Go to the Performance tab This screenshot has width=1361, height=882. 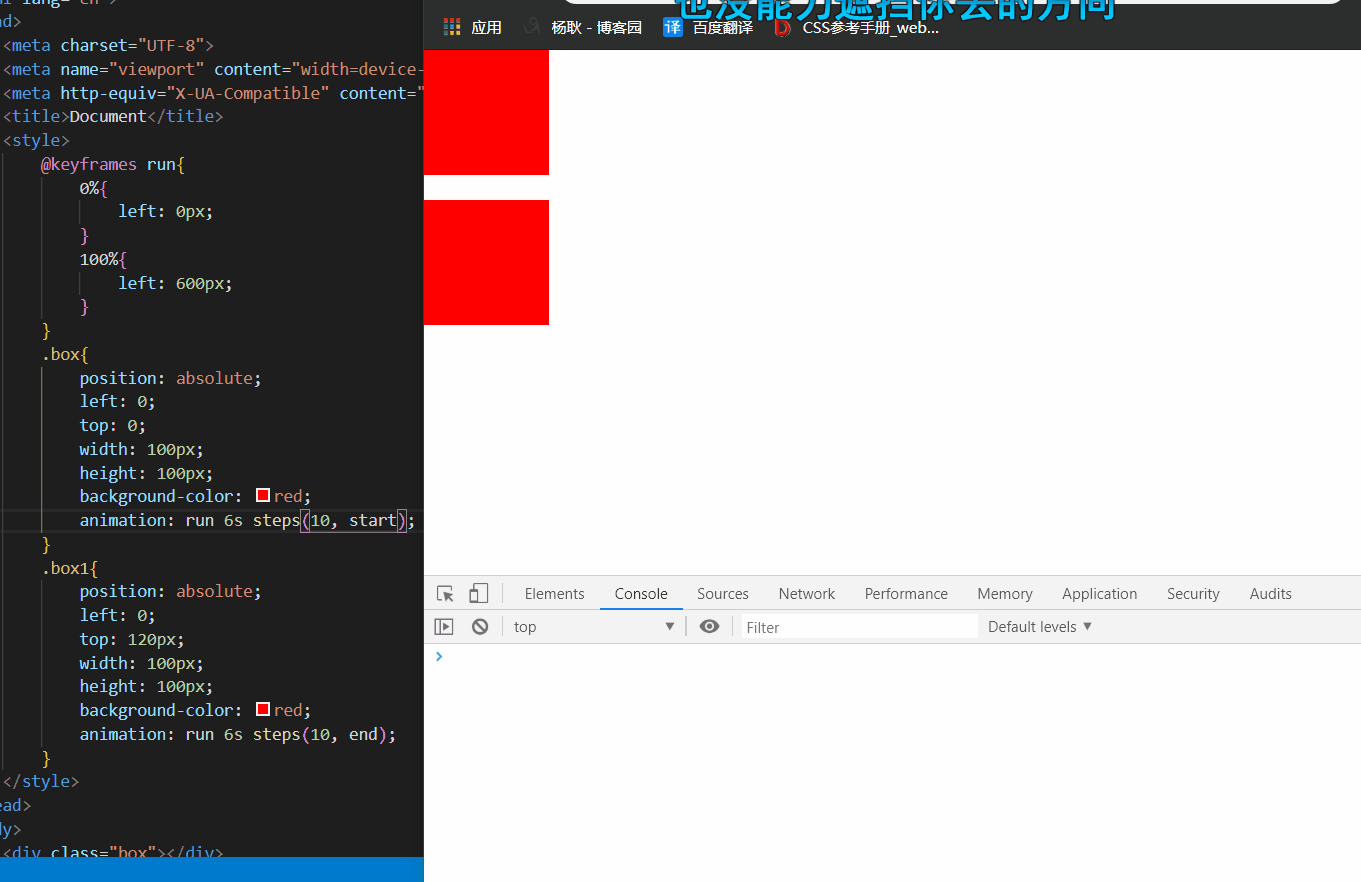pos(906,593)
